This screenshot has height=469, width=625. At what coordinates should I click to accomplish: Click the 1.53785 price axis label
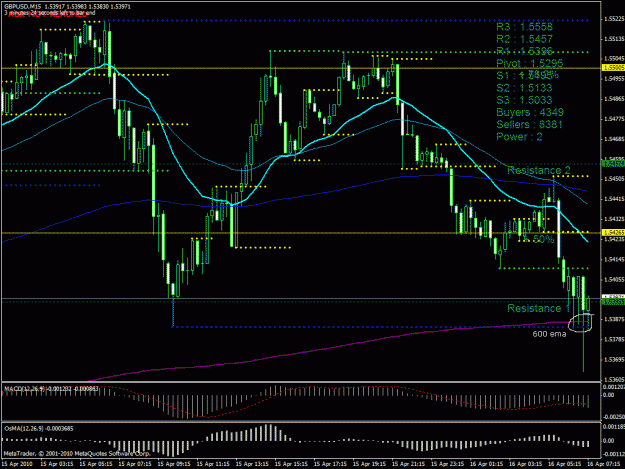(x=614, y=339)
